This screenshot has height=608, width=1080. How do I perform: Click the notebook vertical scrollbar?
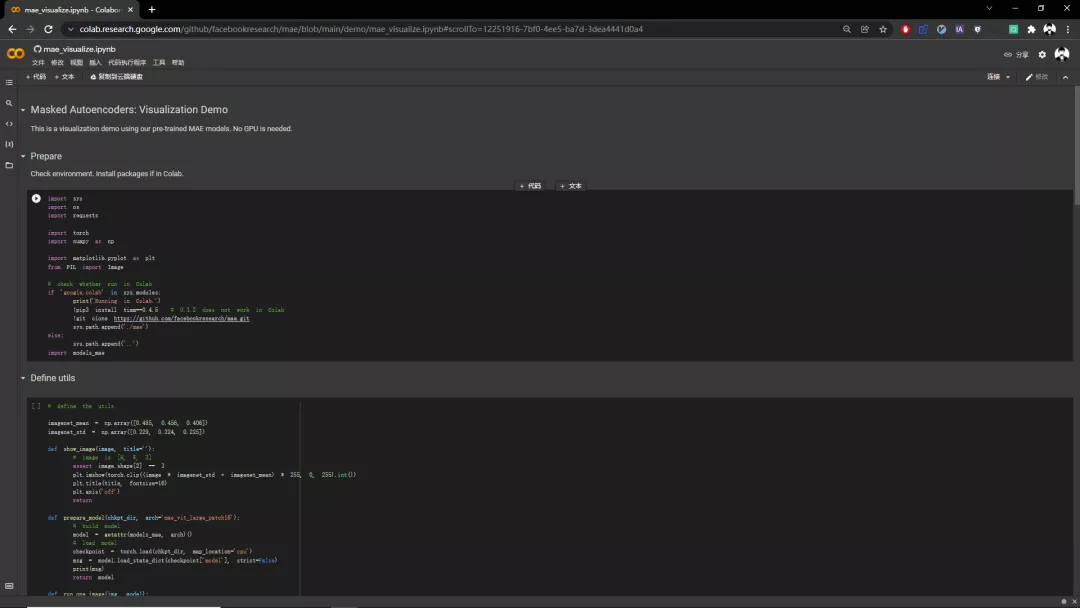(x=1076, y=150)
